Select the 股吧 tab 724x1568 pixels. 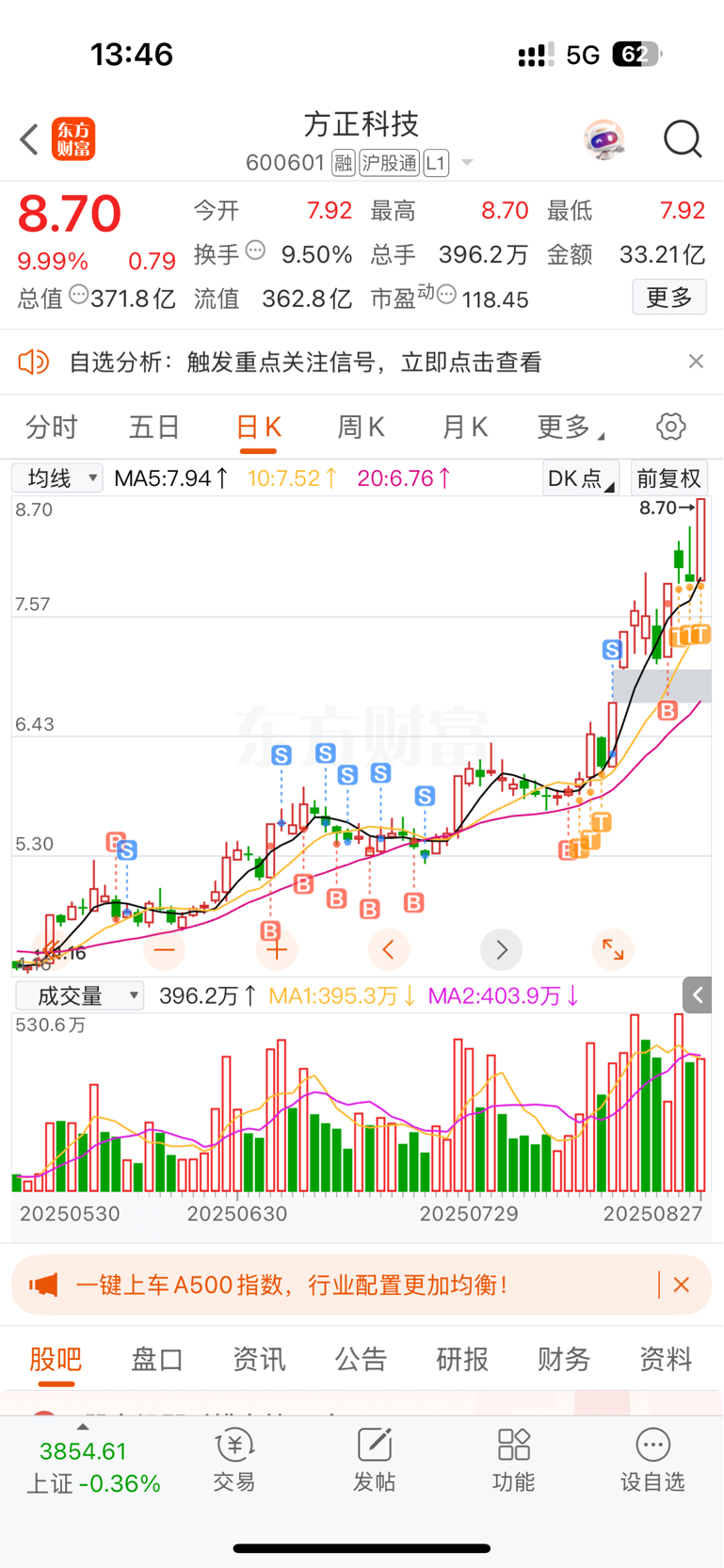[x=56, y=1359]
